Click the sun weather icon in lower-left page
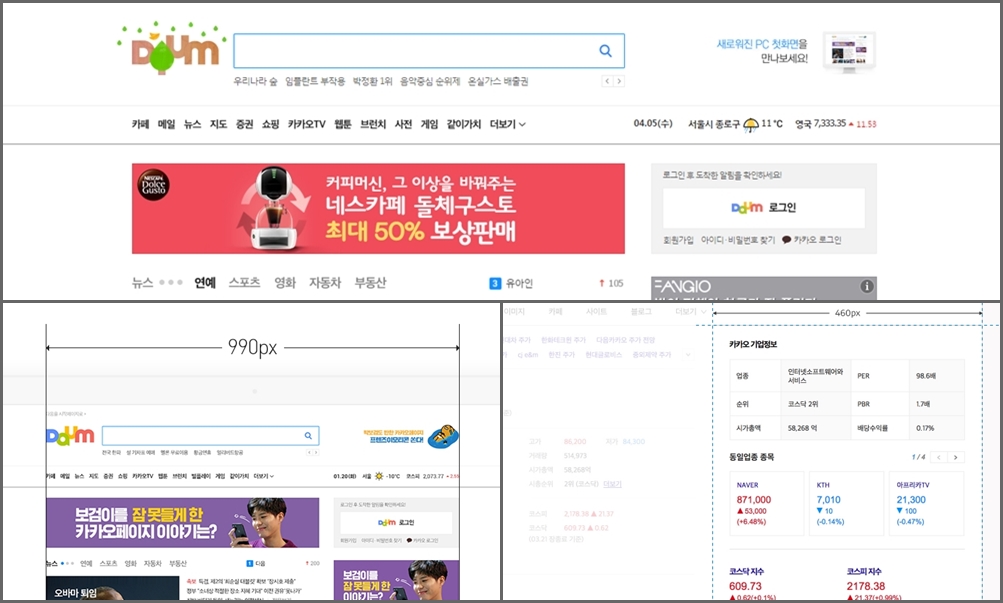Viewport: 1003px width, 603px height. point(379,476)
